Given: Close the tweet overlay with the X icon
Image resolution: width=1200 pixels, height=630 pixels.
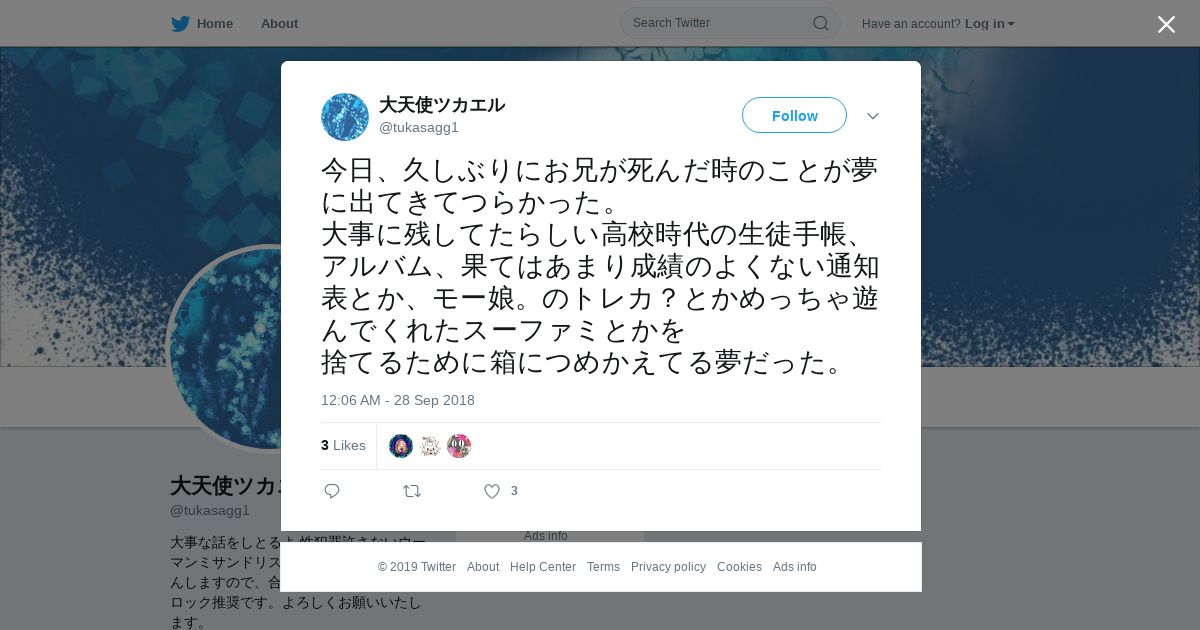Looking at the screenshot, I should click(1166, 24).
